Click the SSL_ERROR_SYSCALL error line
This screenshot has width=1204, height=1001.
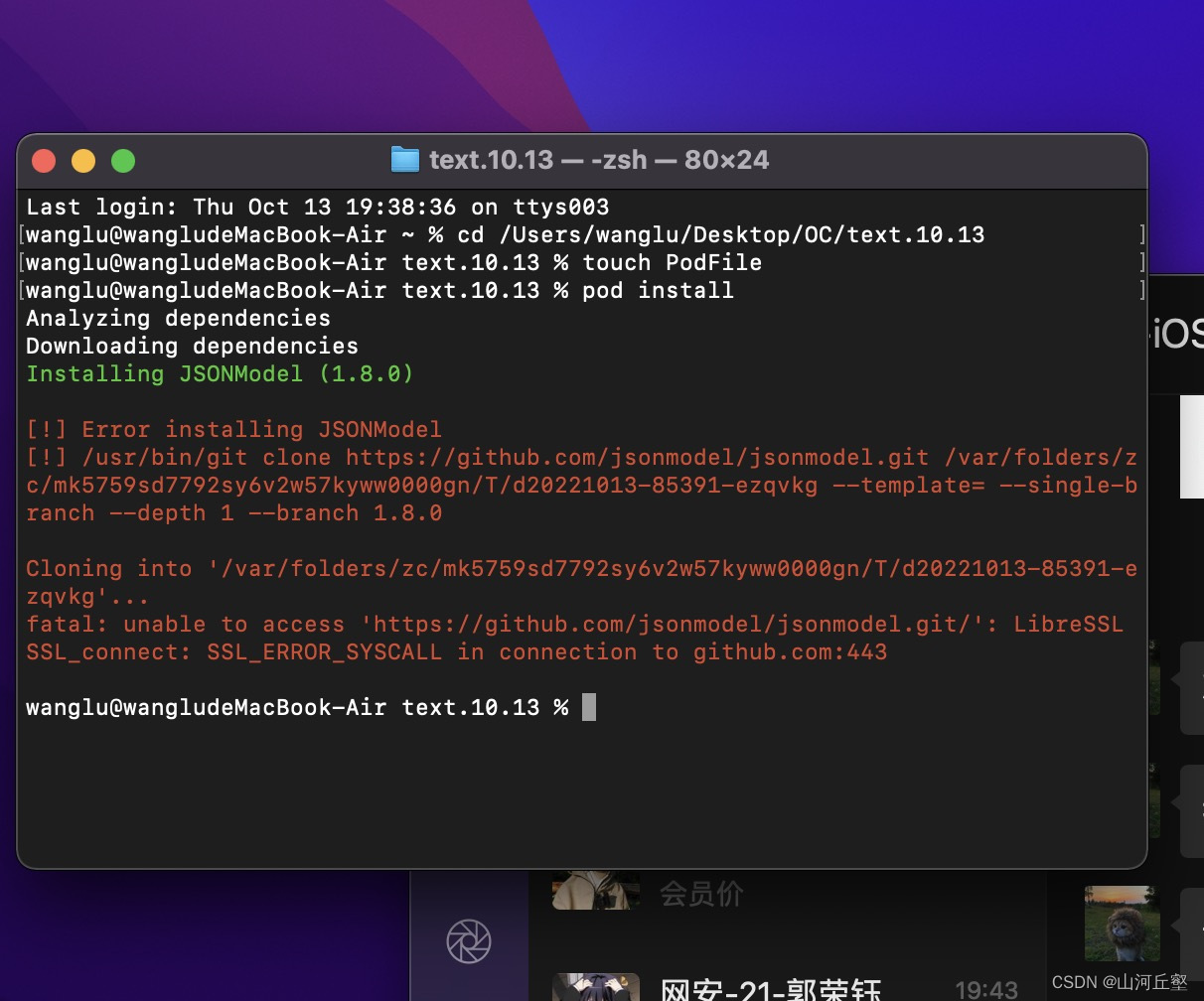click(456, 652)
